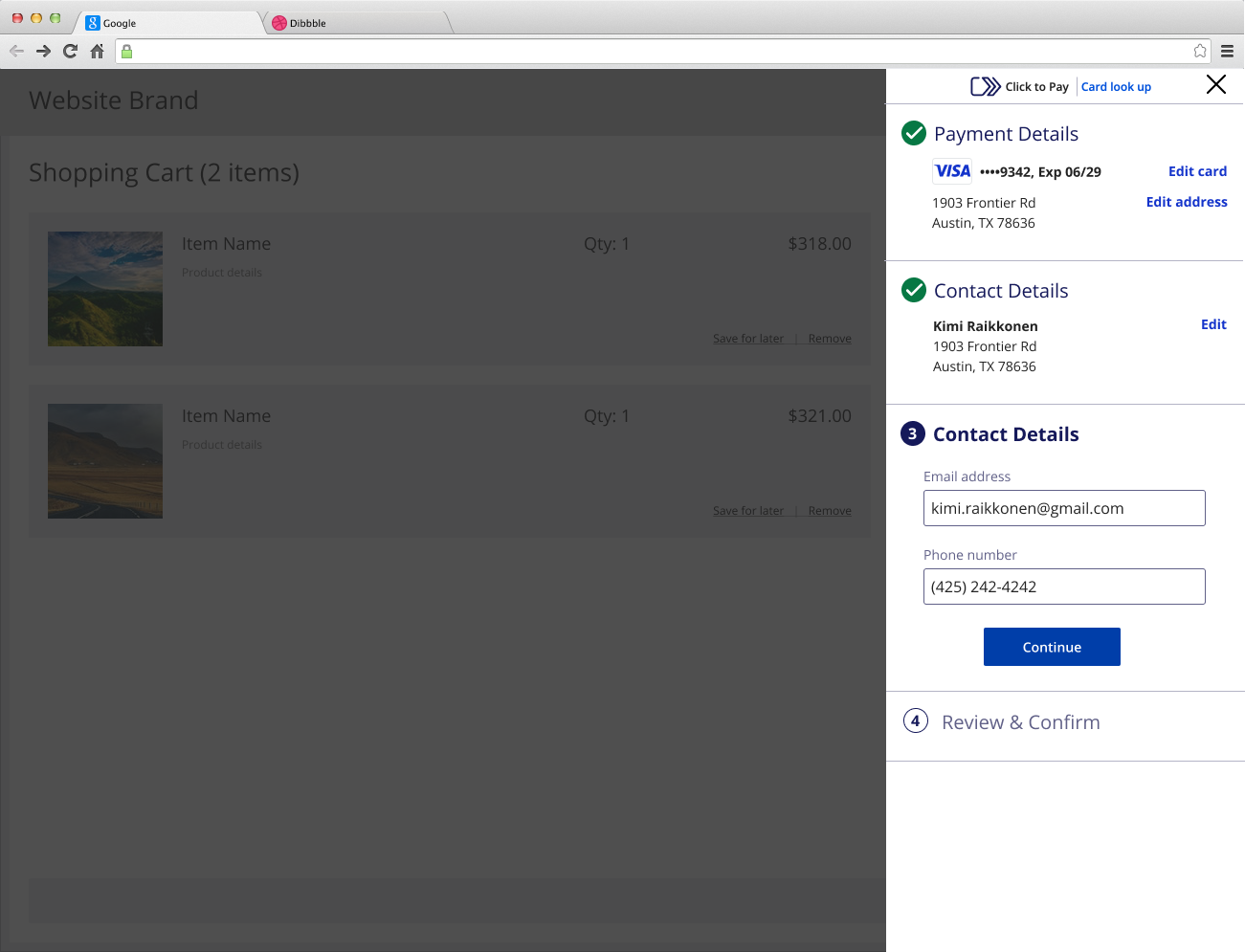Reload the page with refresh icon
Viewport: 1245px width, 952px height.
70,52
